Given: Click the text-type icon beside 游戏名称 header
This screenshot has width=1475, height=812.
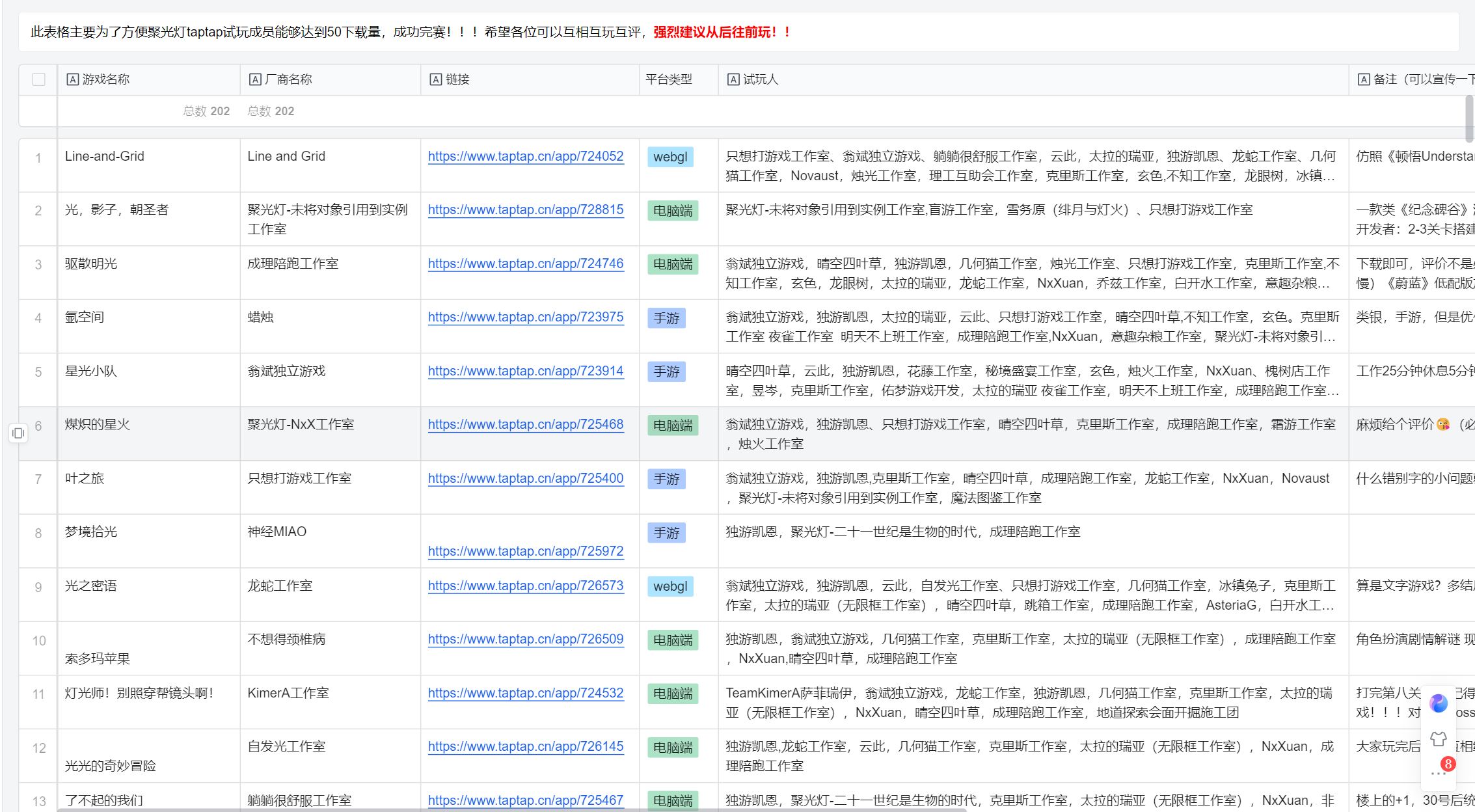Looking at the screenshot, I should pyautogui.click(x=73, y=79).
